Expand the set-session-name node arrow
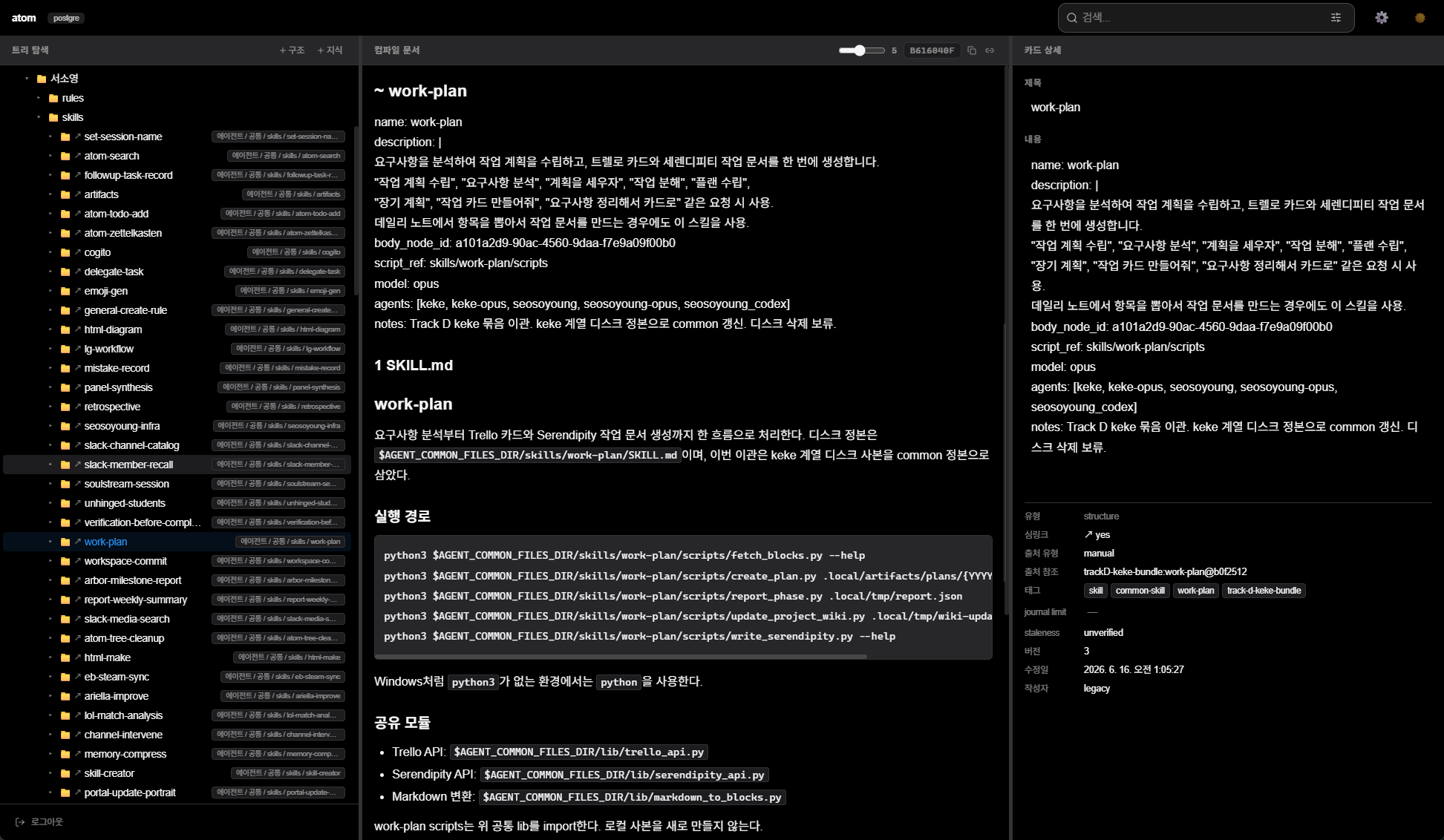The image size is (1444, 840). tap(50, 137)
